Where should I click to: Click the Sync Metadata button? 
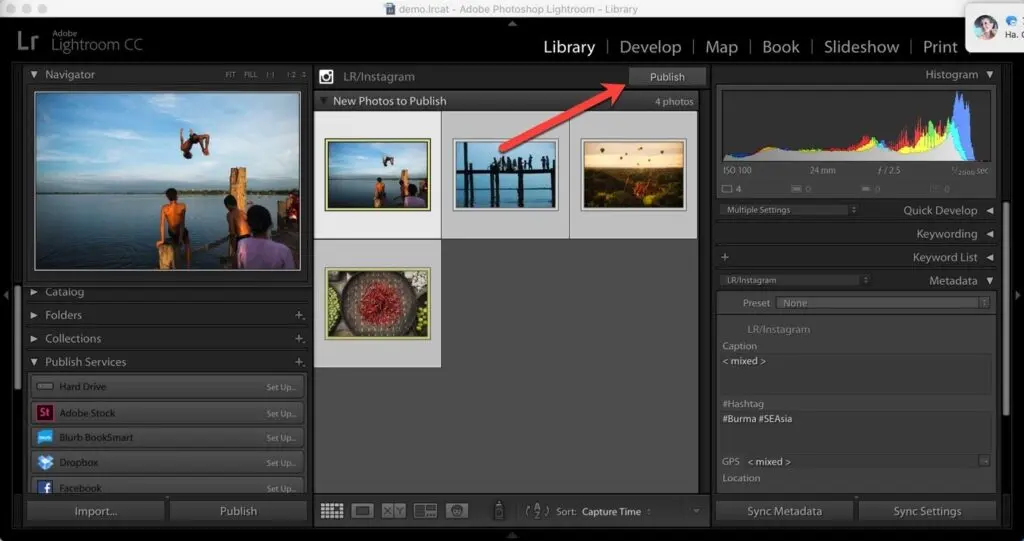coord(784,511)
